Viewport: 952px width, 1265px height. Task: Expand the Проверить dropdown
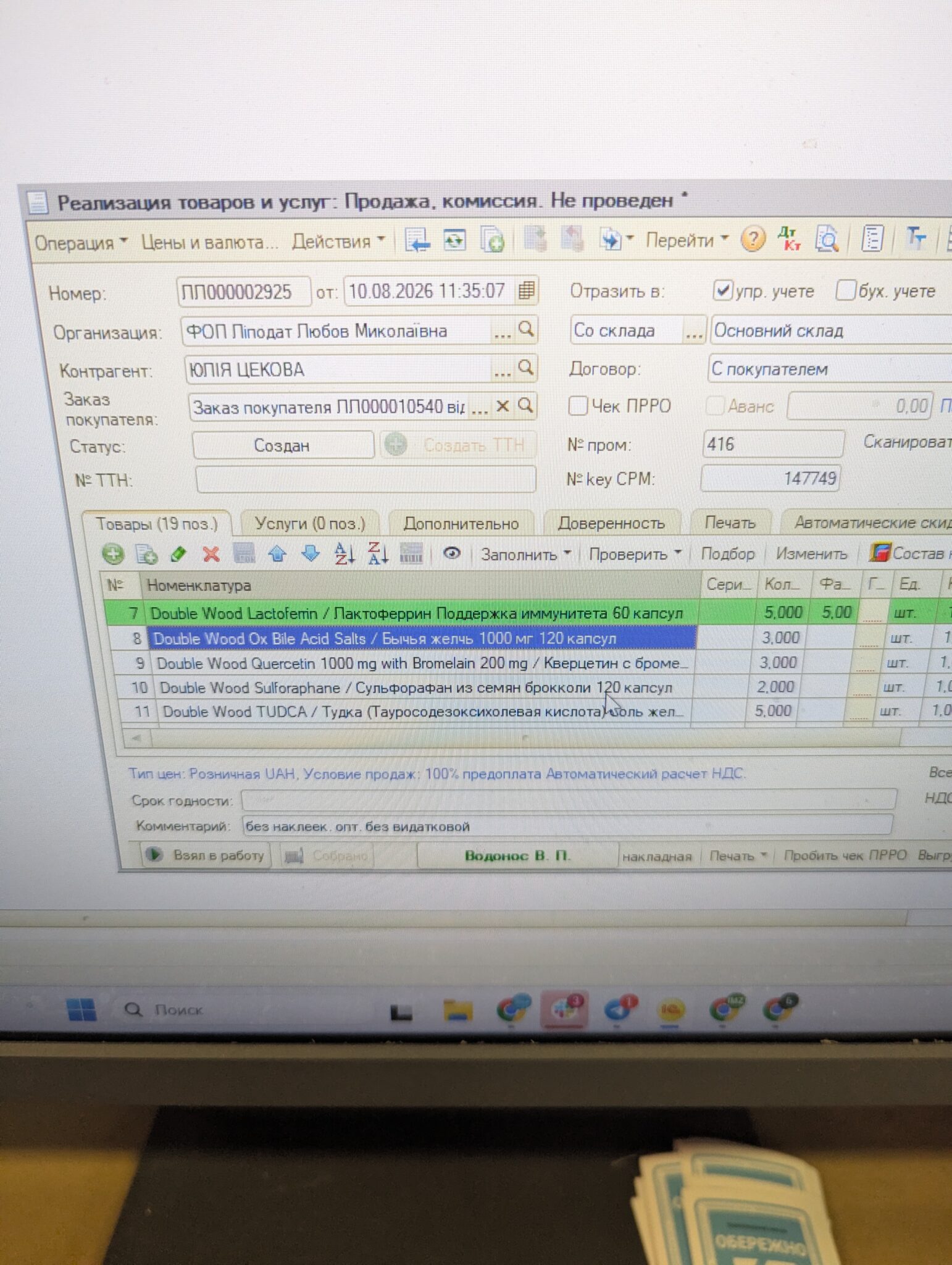click(x=635, y=553)
